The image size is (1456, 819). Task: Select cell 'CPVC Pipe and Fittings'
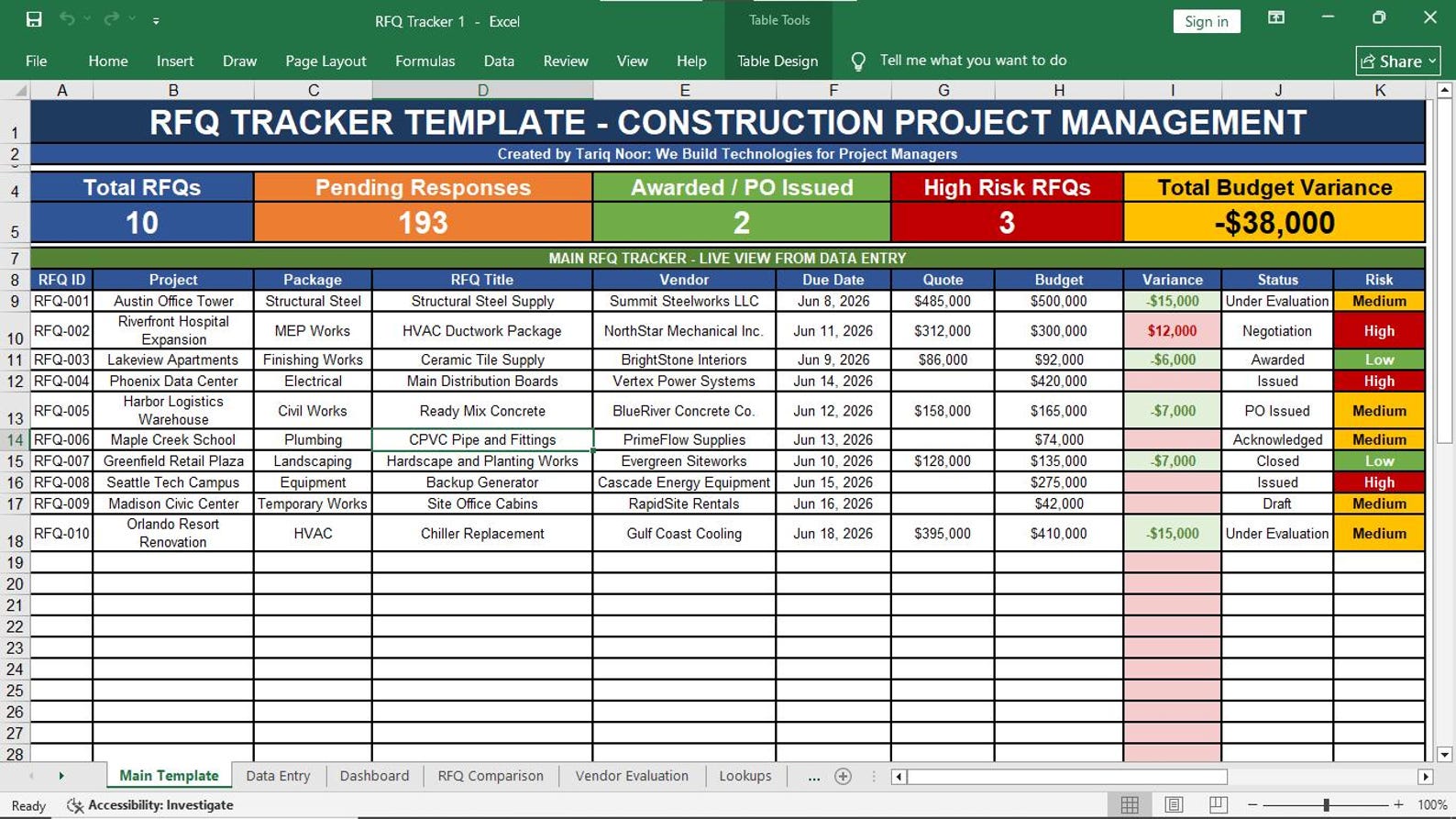click(482, 440)
